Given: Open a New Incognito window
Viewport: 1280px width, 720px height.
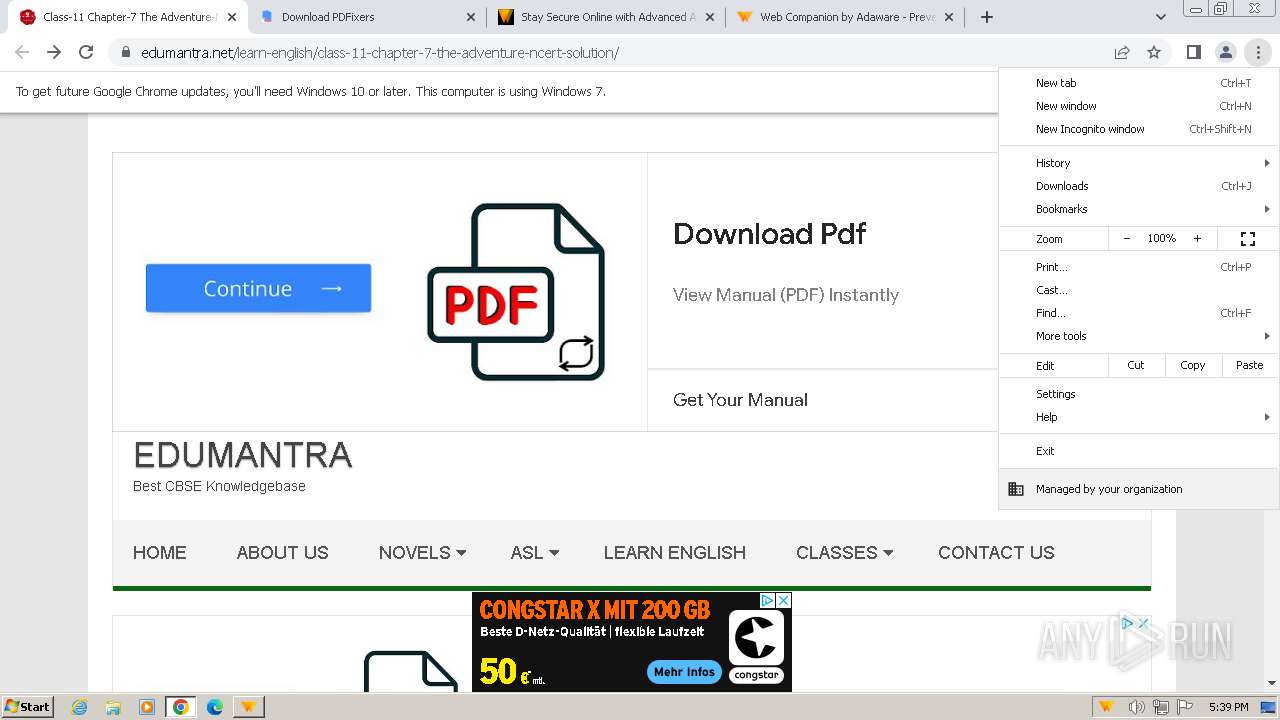Looking at the screenshot, I should click(x=1139, y=129).
